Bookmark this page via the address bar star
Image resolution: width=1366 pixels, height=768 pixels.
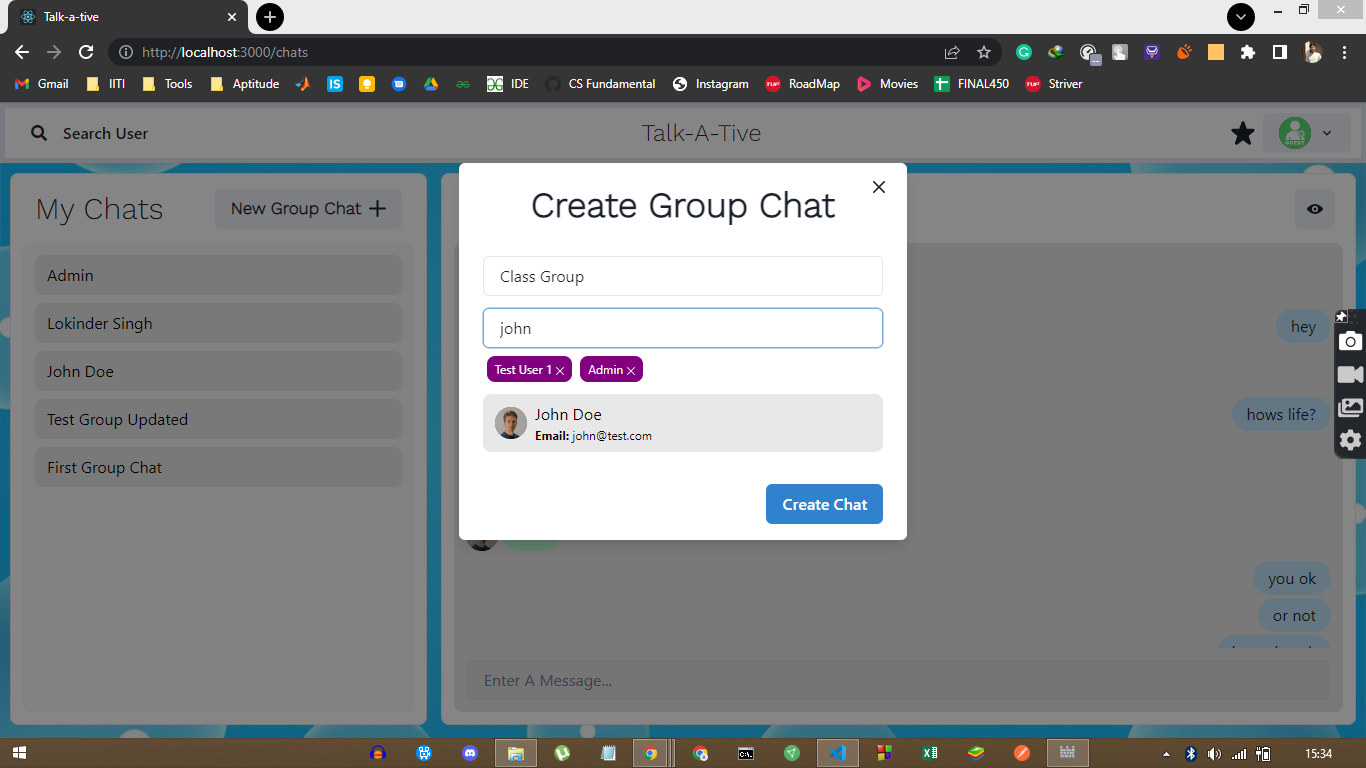coord(983,52)
